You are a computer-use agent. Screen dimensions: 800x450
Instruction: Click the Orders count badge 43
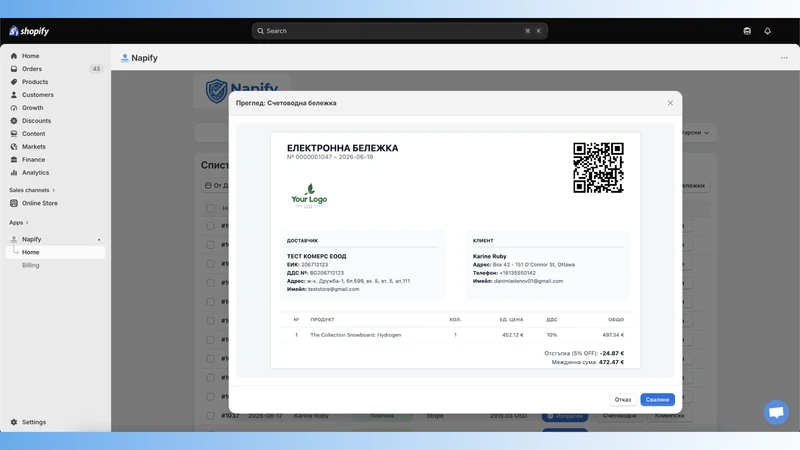[96, 69]
